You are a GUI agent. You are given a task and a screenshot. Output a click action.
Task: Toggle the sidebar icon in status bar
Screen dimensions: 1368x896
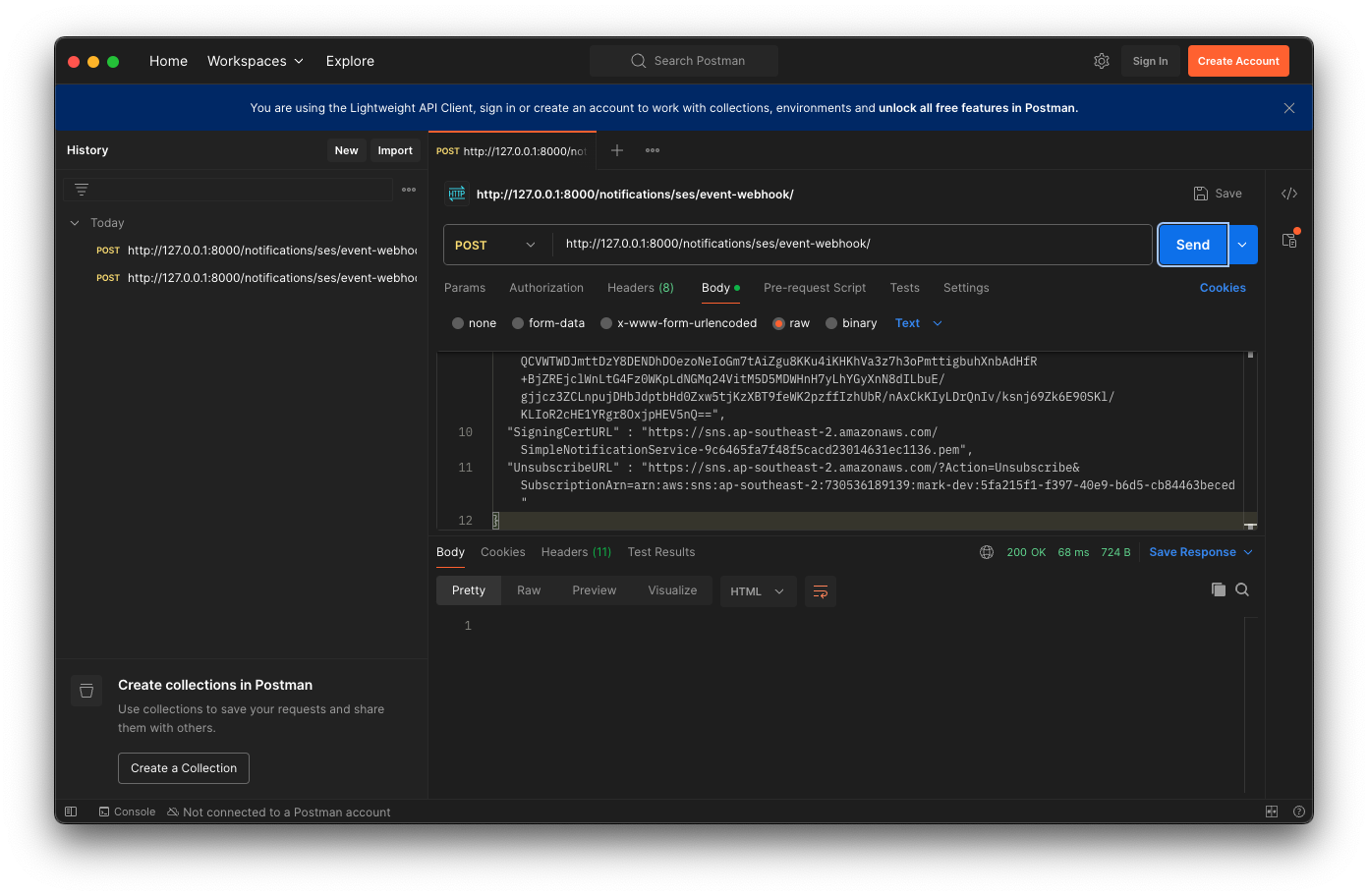(71, 812)
